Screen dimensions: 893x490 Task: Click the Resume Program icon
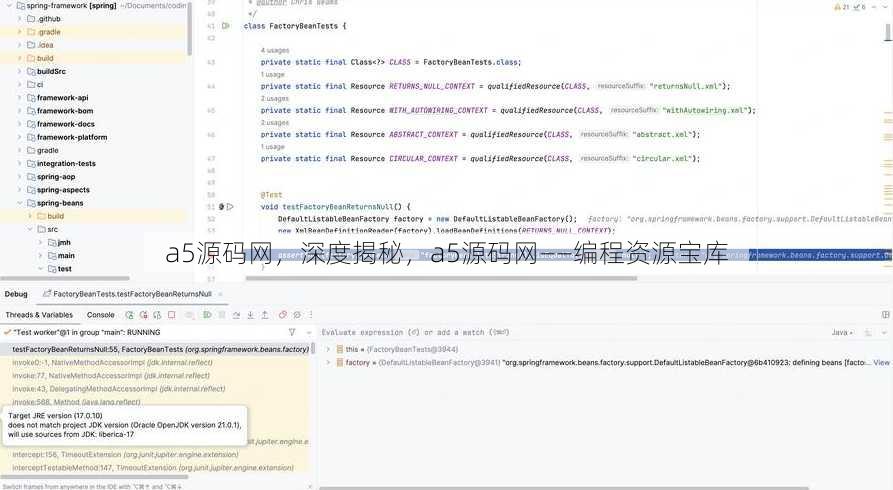207,315
